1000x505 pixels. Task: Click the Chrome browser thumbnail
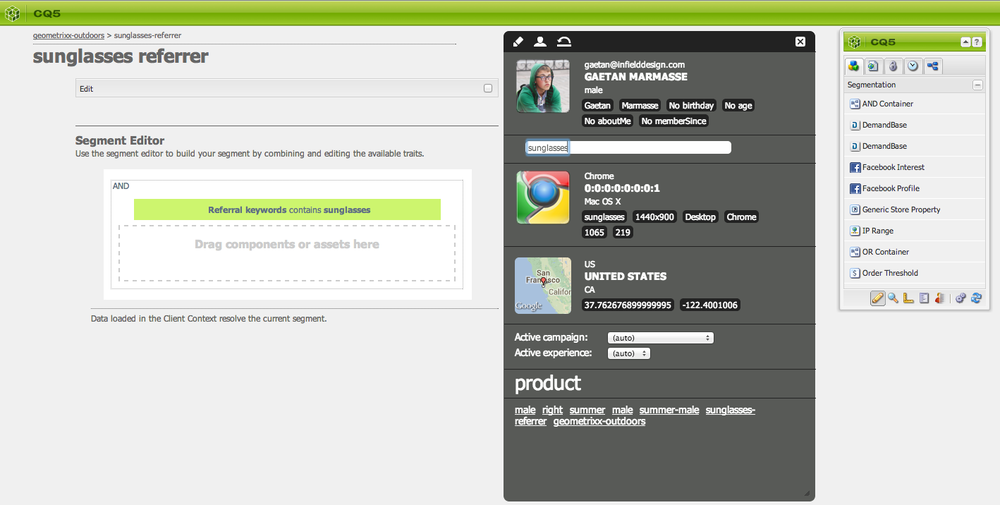[543, 197]
